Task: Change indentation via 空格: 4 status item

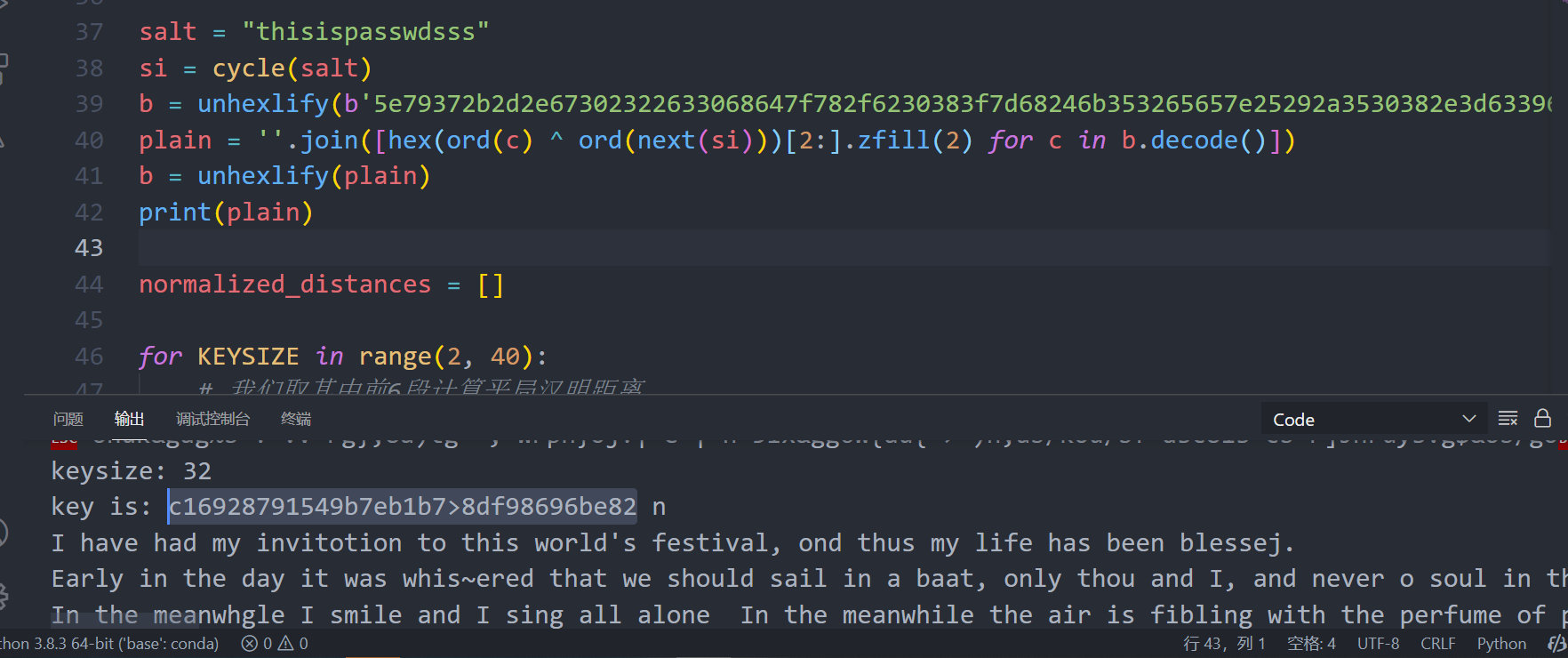Action: tap(1311, 643)
